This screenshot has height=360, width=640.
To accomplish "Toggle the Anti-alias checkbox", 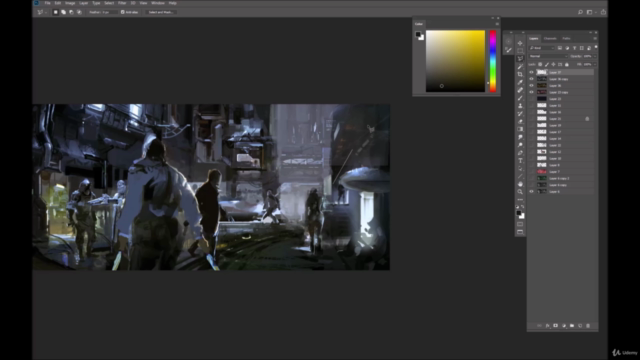I will point(122,12).
